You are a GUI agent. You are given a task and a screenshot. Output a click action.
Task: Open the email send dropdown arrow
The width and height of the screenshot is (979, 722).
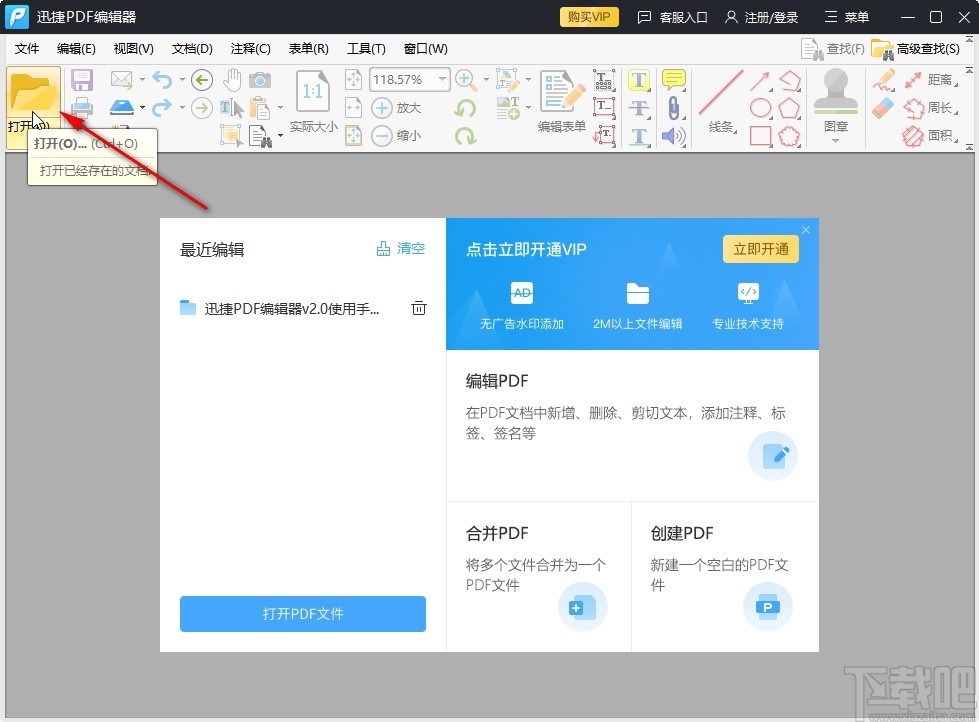(x=142, y=78)
